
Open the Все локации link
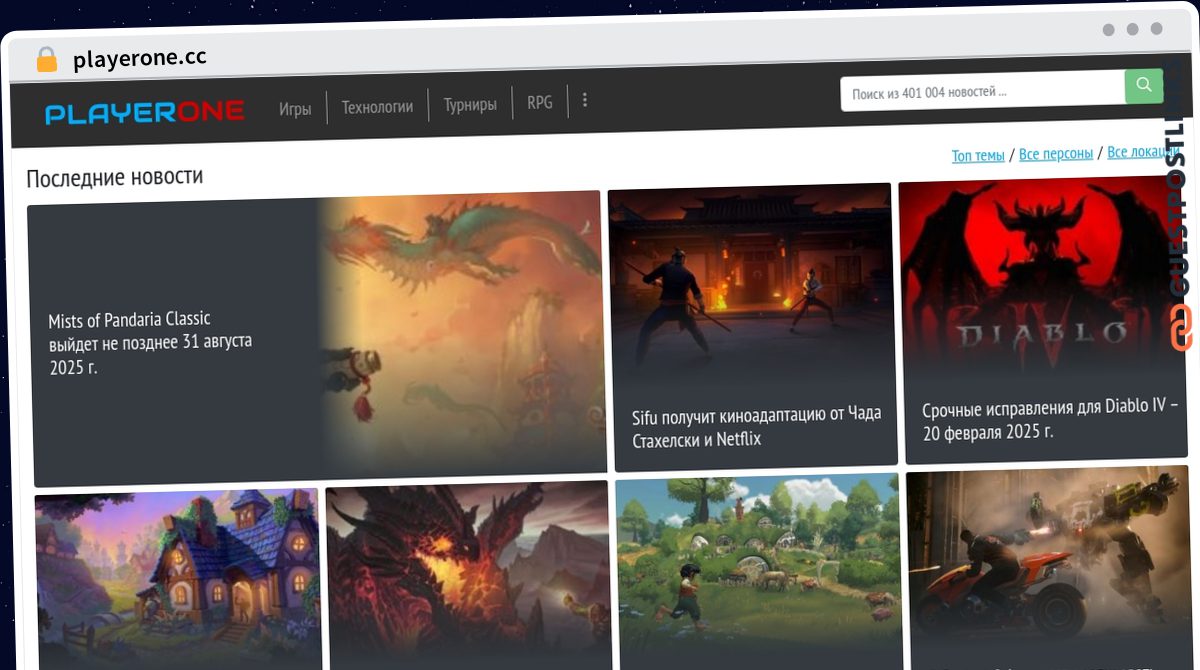1143,152
